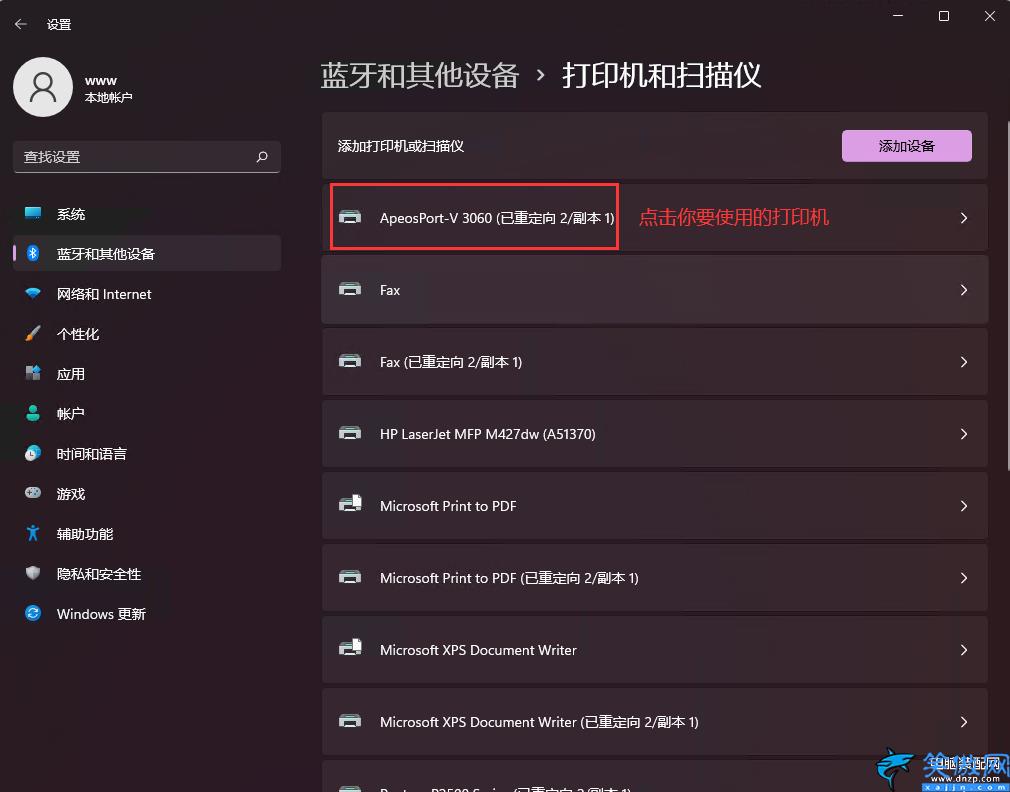Select Microsoft XPS Document Writer text
The image size is (1010, 792).
click(x=478, y=650)
